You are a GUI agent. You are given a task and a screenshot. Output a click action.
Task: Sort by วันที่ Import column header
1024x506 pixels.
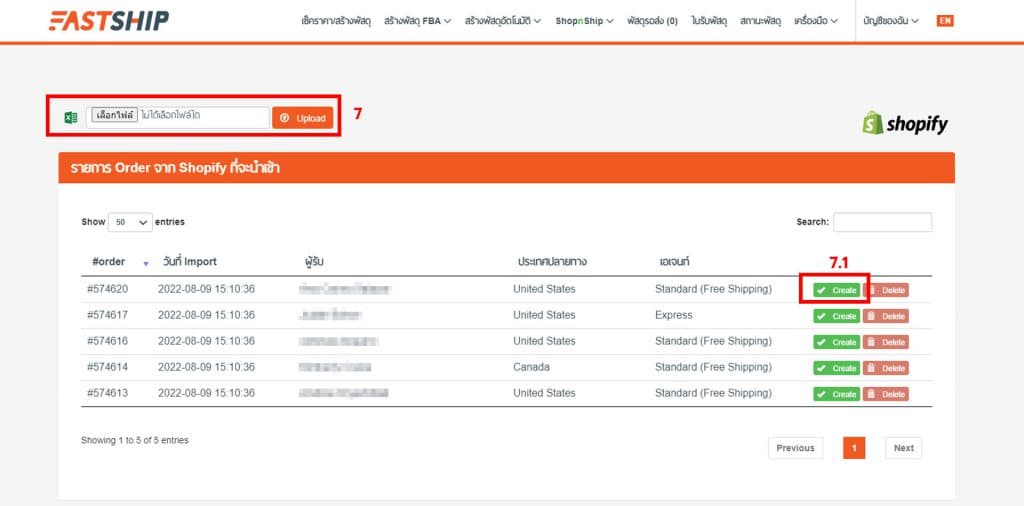pos(189,262)
